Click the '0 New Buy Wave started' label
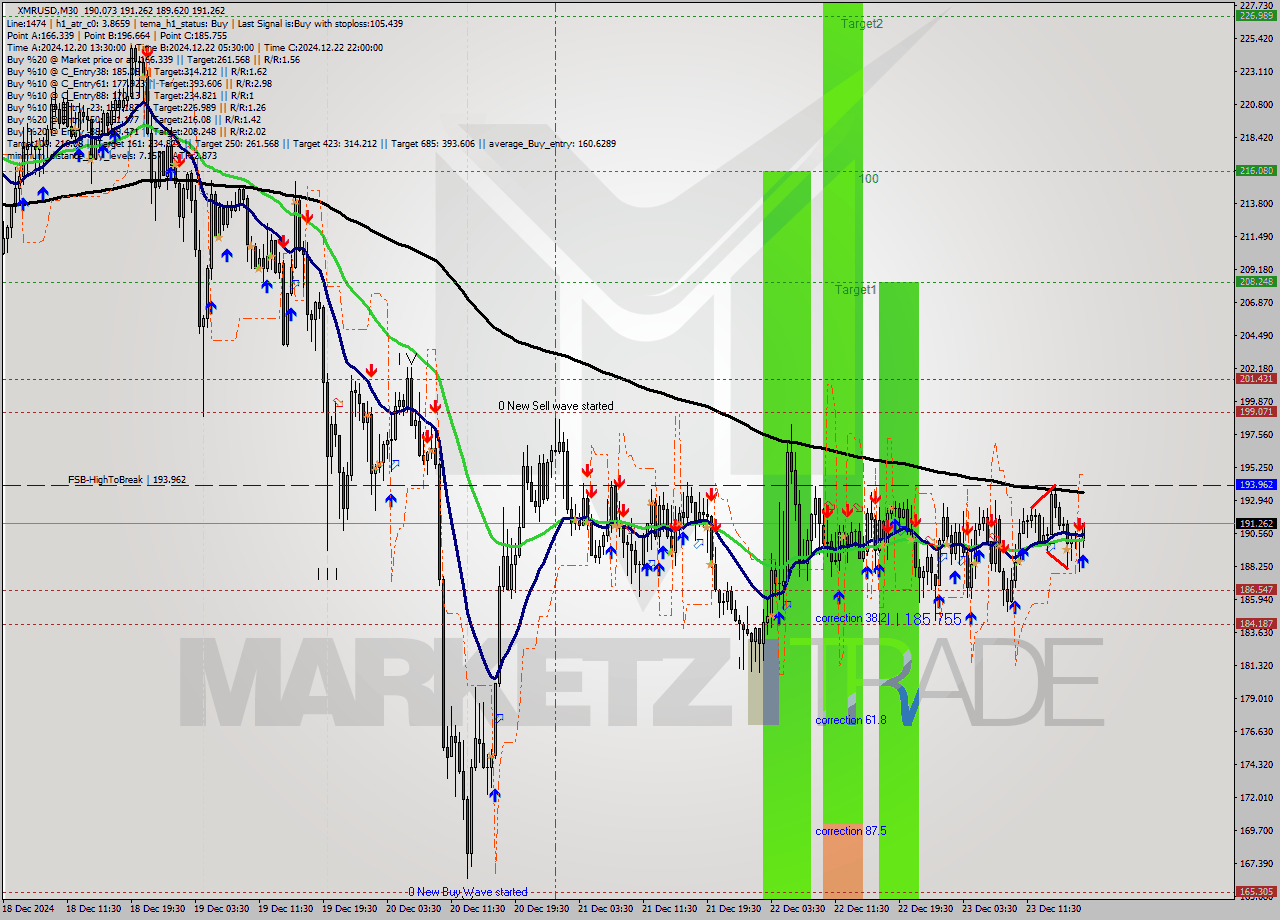The height and width of the screenshot is (920, 1280). [x=467, y=892]
